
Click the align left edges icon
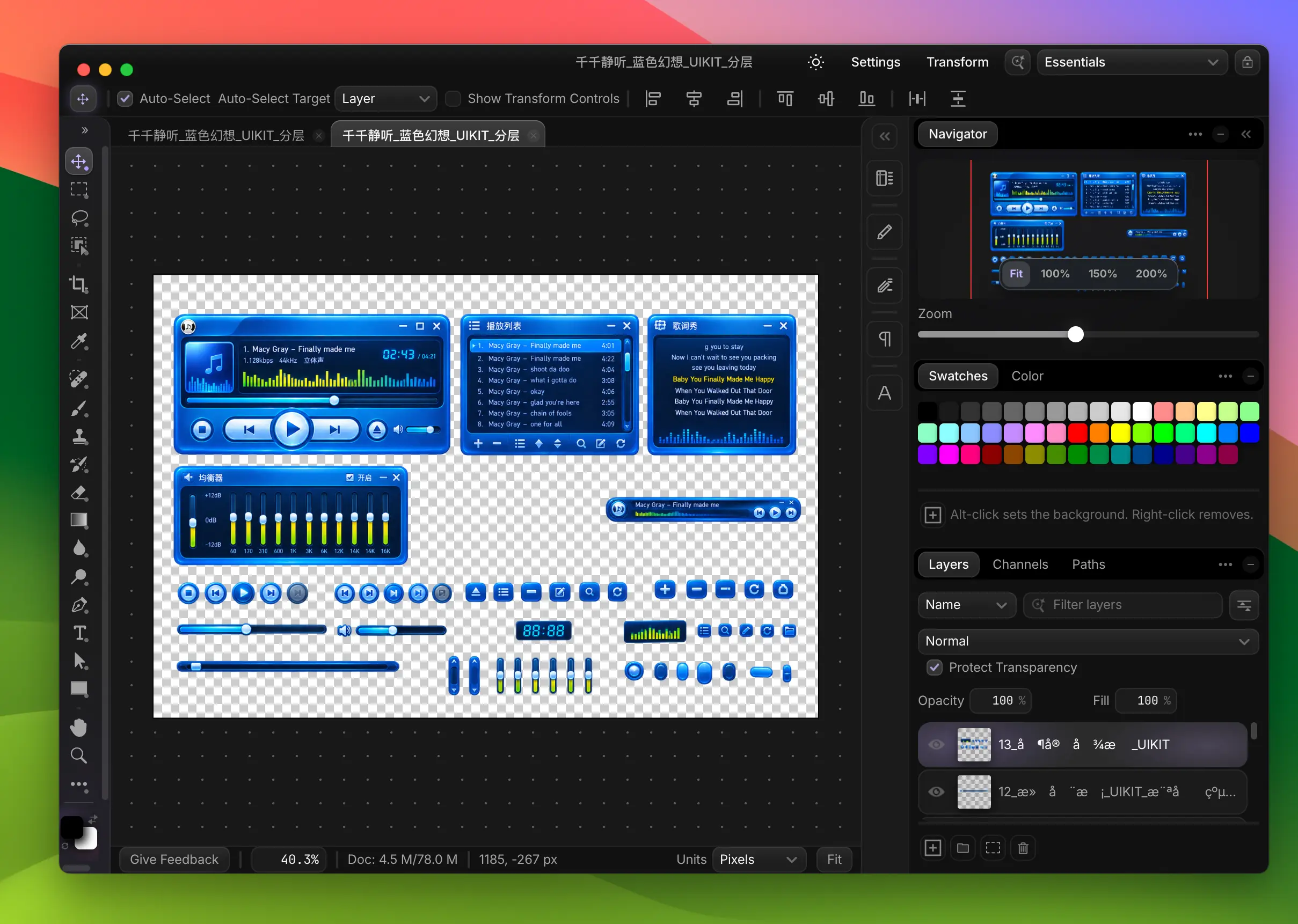pos(653,98)
